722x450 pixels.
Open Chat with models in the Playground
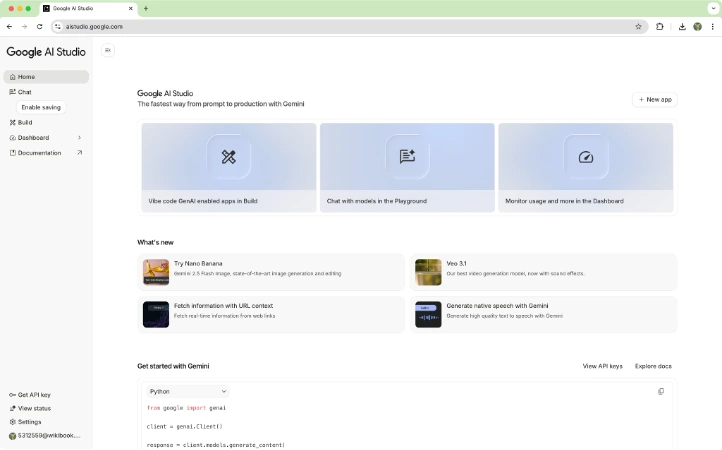pos(407,168)
